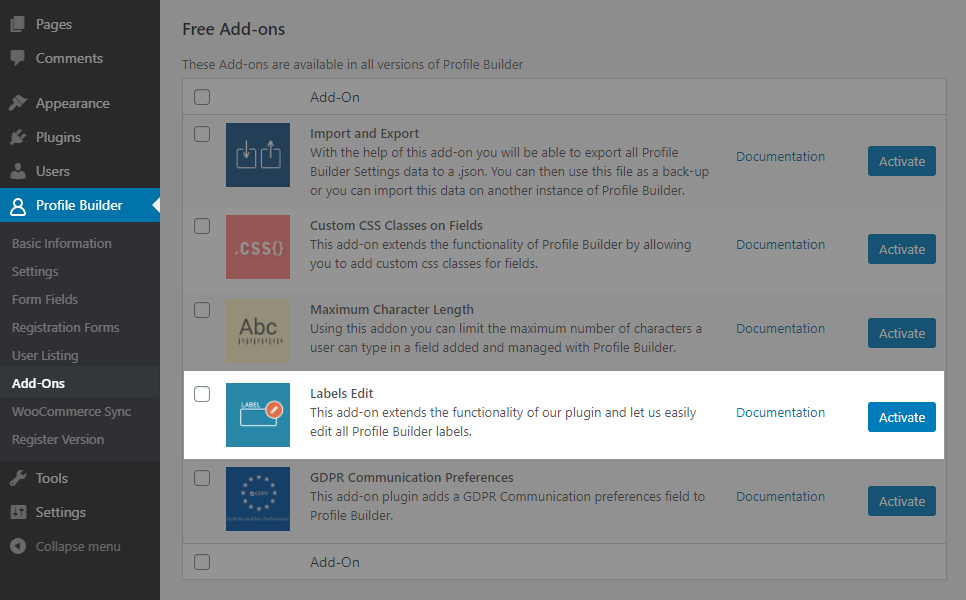Click the Comments speech bubble icon

(18, 58)
